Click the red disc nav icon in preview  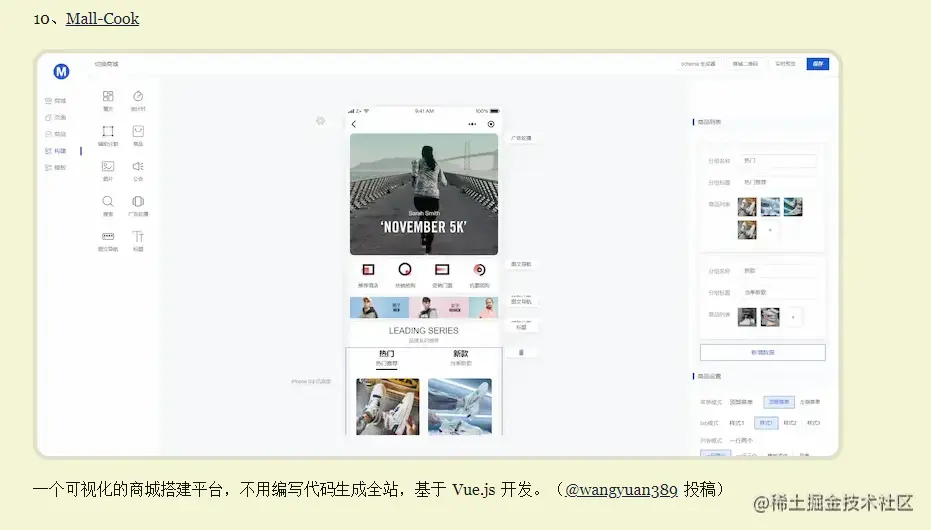click(x=479, y=269)
